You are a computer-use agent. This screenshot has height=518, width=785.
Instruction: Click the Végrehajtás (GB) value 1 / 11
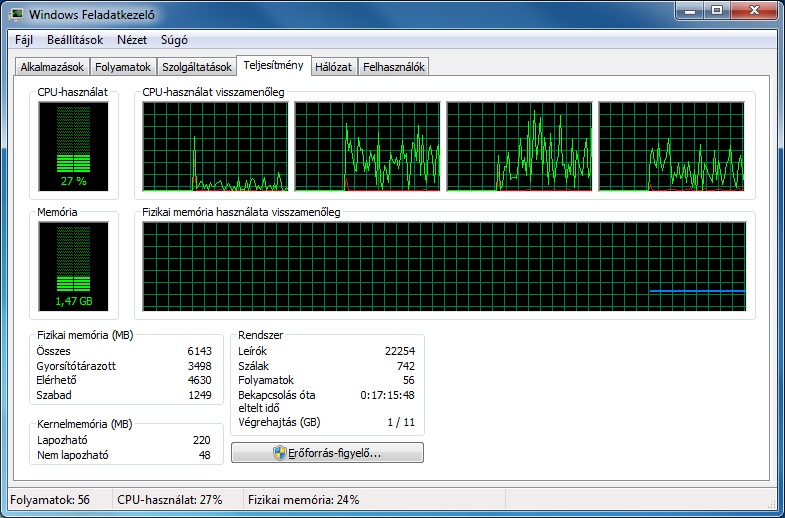click(402, 422)
